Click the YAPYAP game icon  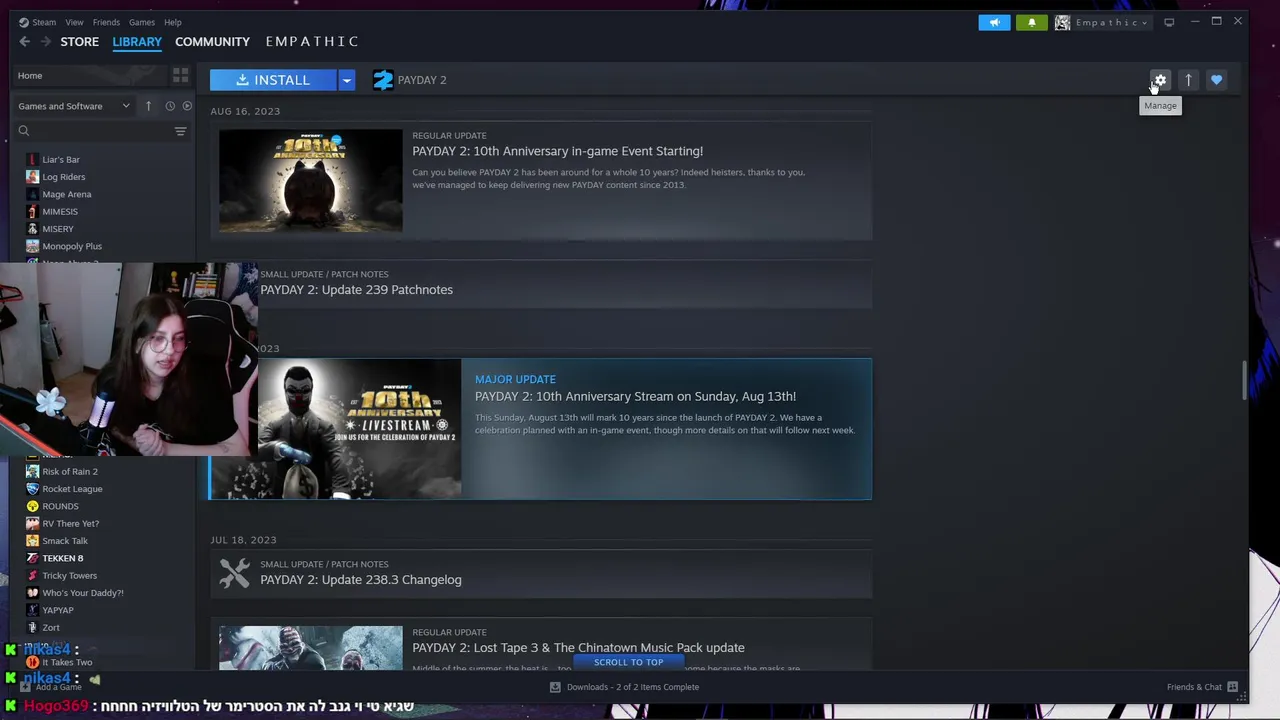pyautogui.click(x=32, y=610)
